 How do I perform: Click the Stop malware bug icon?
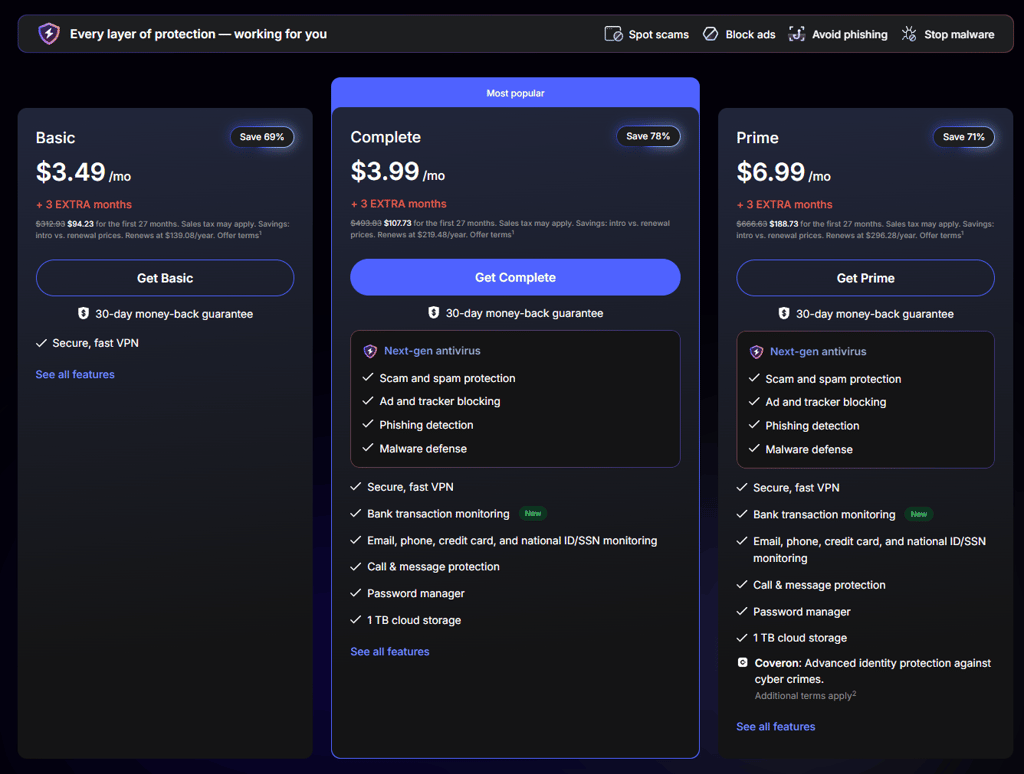pos(909,34)
